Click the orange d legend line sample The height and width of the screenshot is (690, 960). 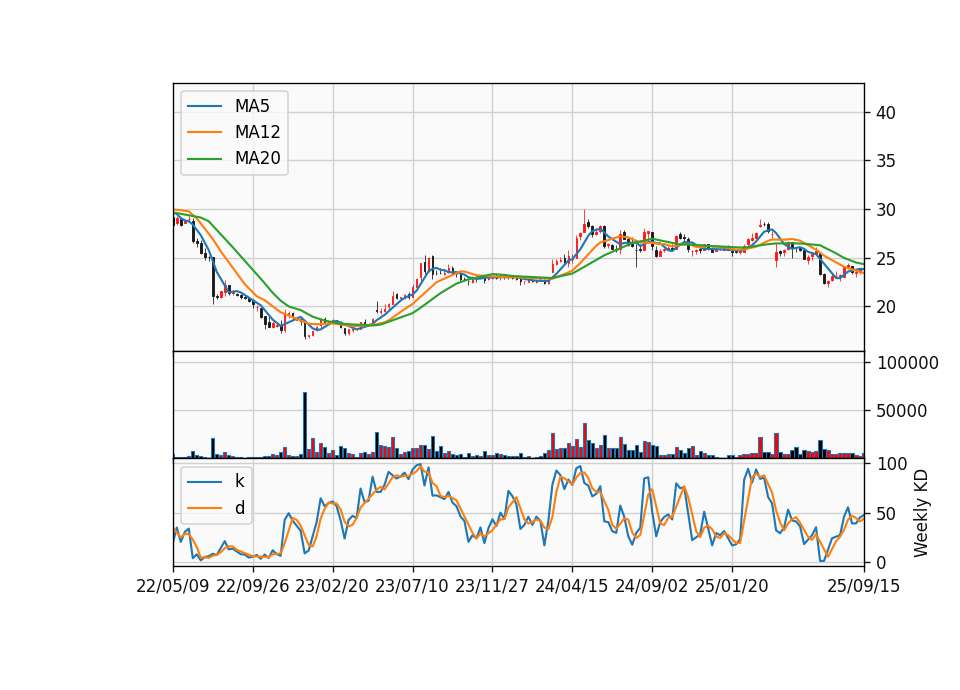tap(204, 508)
